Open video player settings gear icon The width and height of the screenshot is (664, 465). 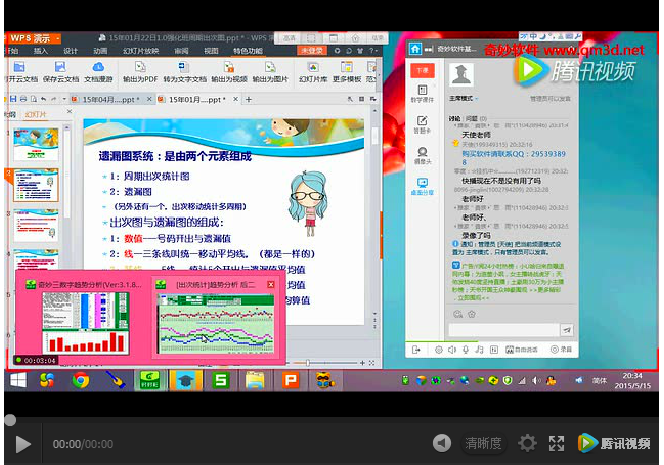[527, 443]
